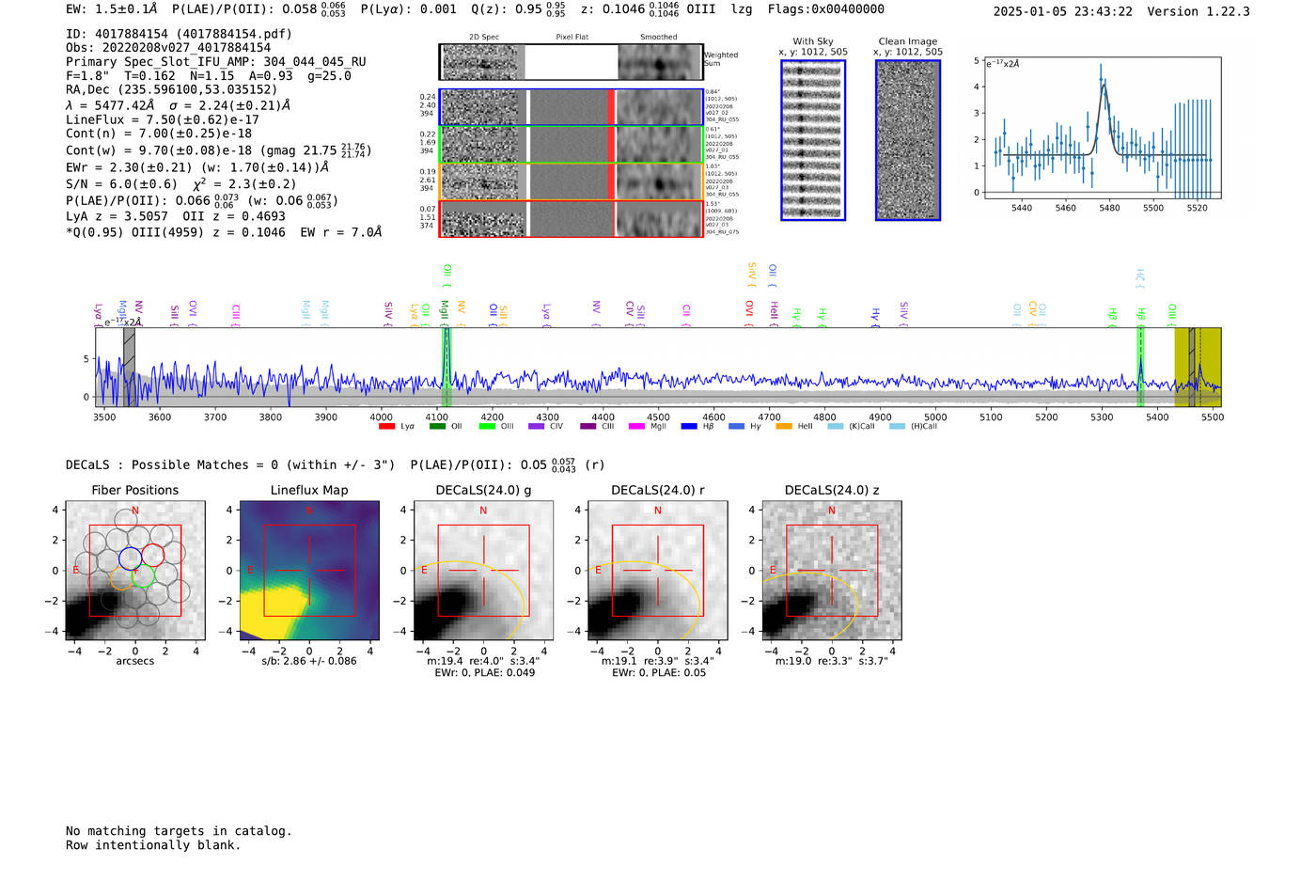Select the CIV purple legend swatch
The height and width of the screenshot is (896, 1316).
(537, 427)
